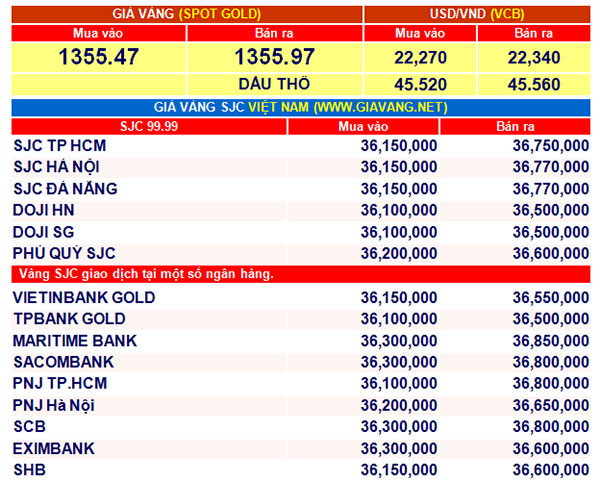Click the red bank gold section header
600x482 pixels.
144,274
